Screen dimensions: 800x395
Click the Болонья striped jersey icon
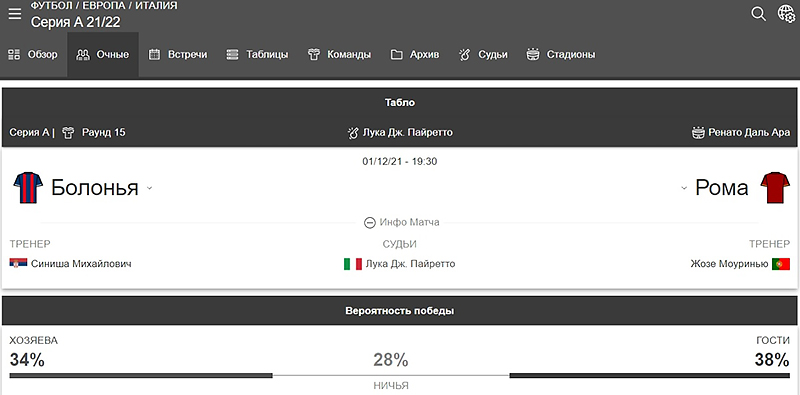[28, 188]
